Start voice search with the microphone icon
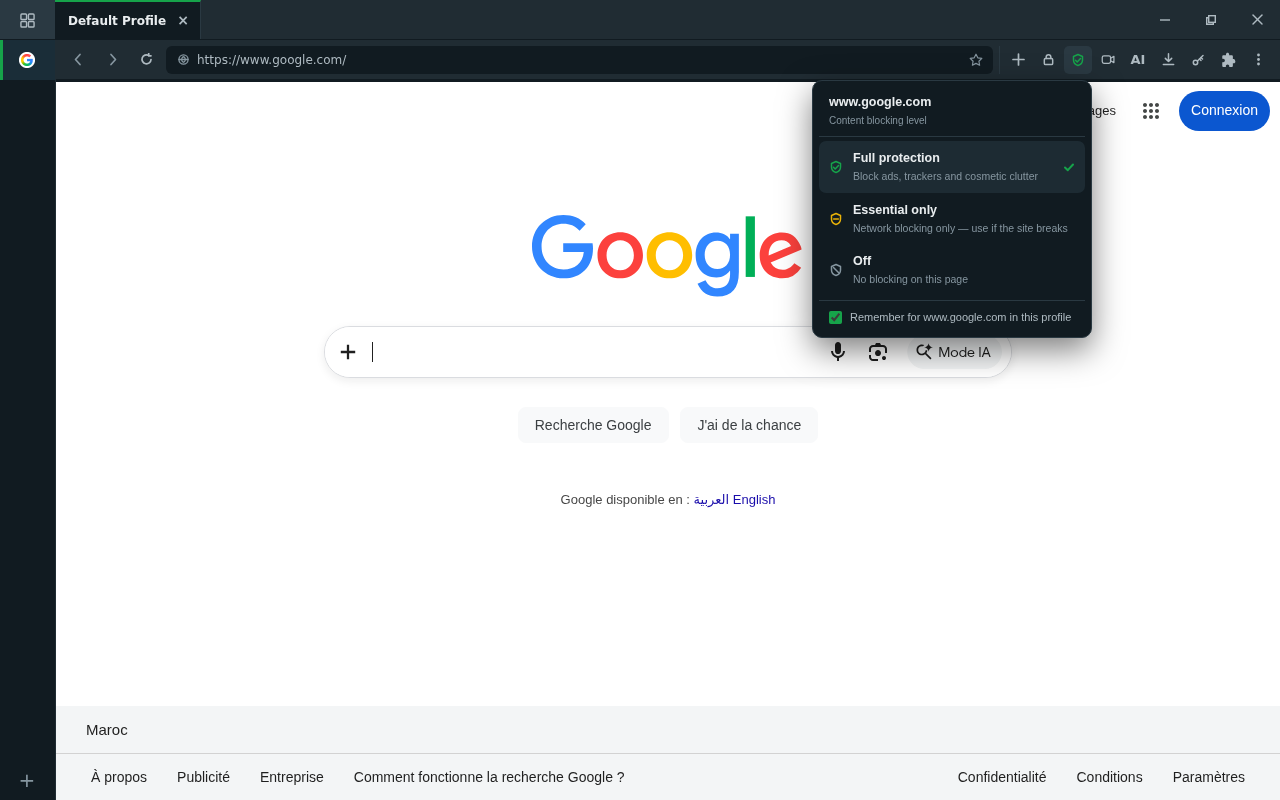 pos(838,352)
